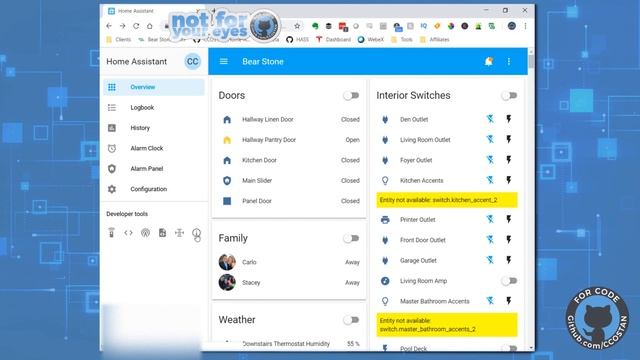This screenshot has height=360, width=640.
Task: Turn off Printer Outlet flash-off icon
Action: pos(490,219)
